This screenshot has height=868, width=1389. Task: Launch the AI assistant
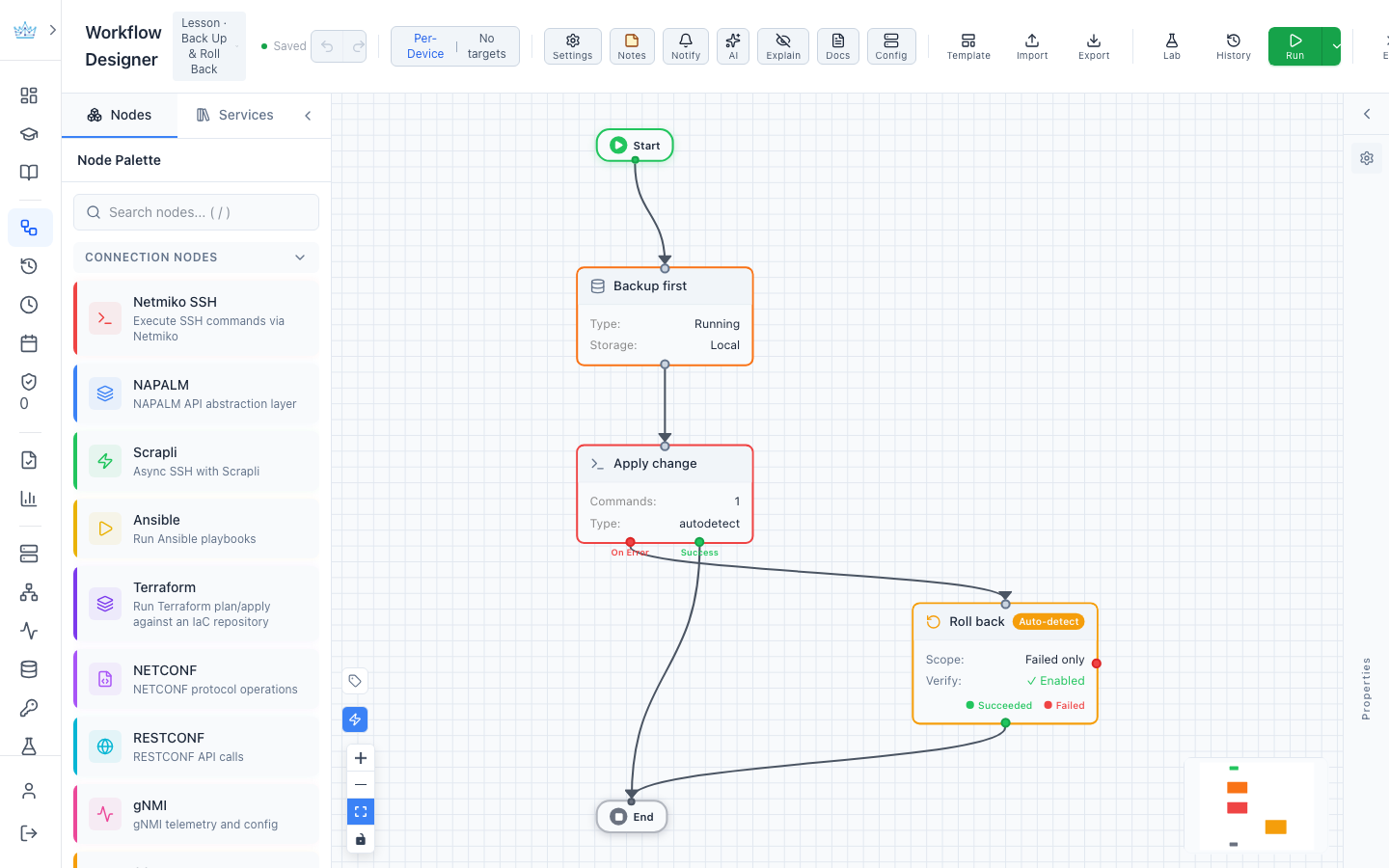[x=733, y=46]
